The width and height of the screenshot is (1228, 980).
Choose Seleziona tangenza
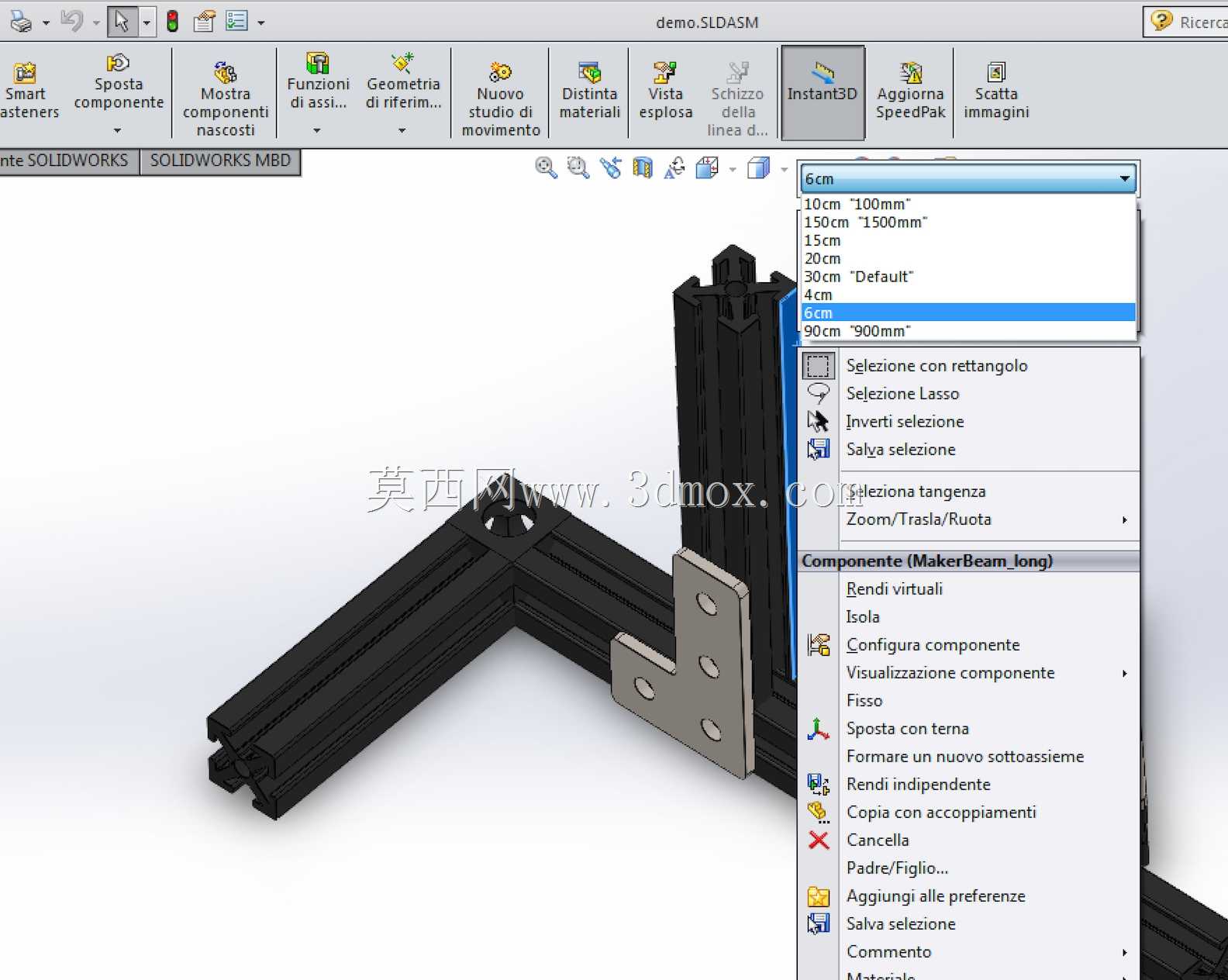(916, 492)
